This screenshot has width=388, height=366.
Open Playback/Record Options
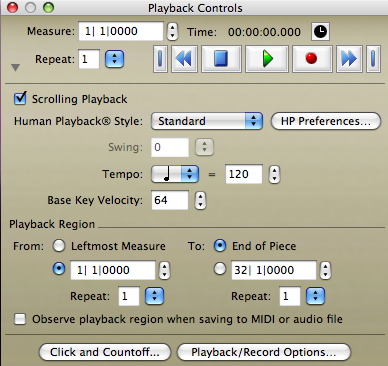point(264,352)
